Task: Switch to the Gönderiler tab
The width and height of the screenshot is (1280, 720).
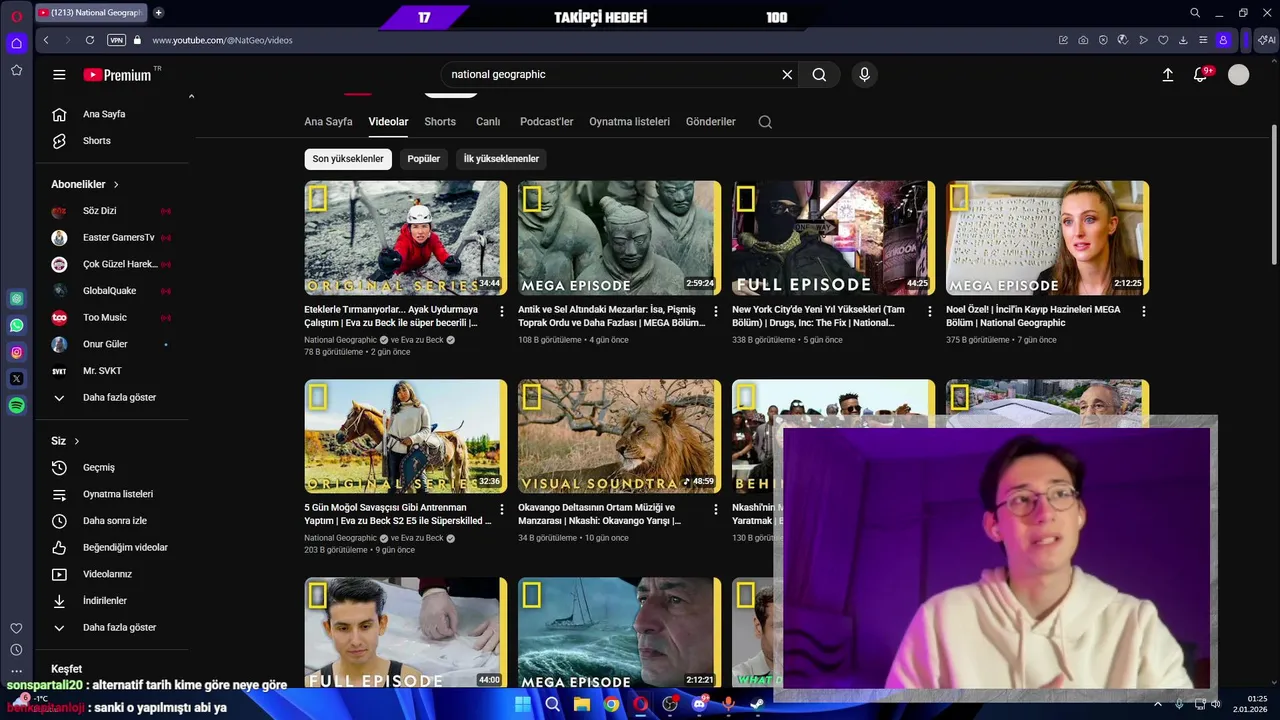Action: (x=710, y=122)
